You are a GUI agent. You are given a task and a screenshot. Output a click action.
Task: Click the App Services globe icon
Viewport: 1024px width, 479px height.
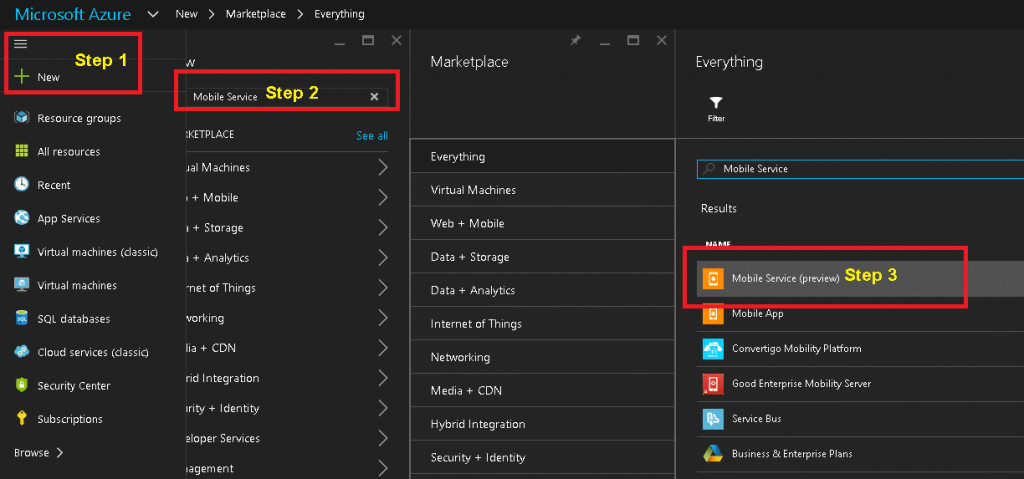(x=22, y=218)
